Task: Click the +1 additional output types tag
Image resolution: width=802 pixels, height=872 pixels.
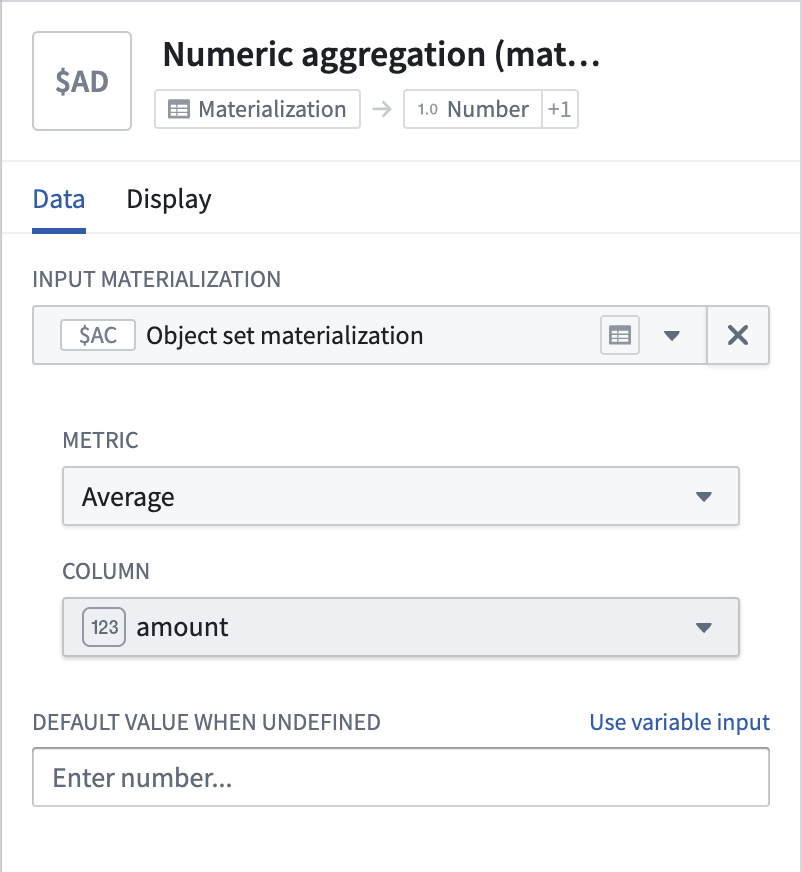Action: coord(560,109)
